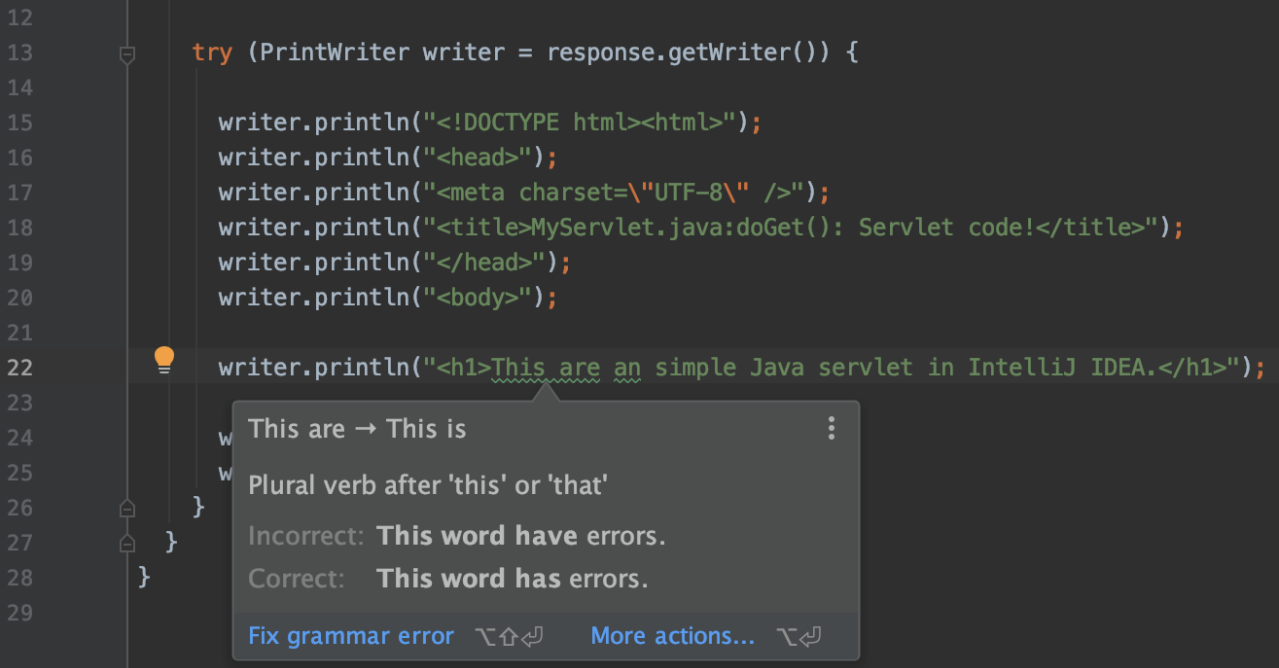Click line number 13 in the gutter

coord(19,53)
